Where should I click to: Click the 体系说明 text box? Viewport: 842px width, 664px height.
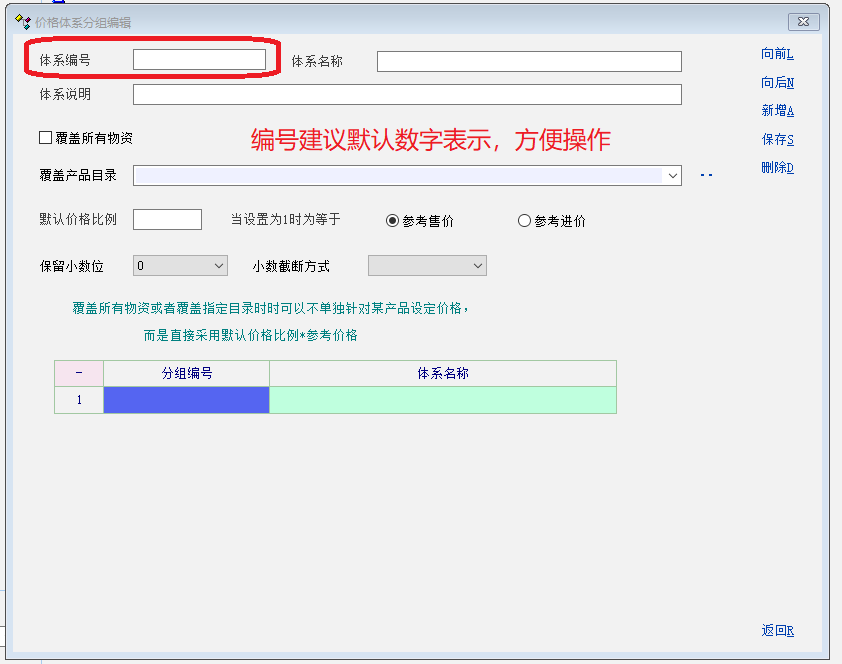tap(406, 95)
